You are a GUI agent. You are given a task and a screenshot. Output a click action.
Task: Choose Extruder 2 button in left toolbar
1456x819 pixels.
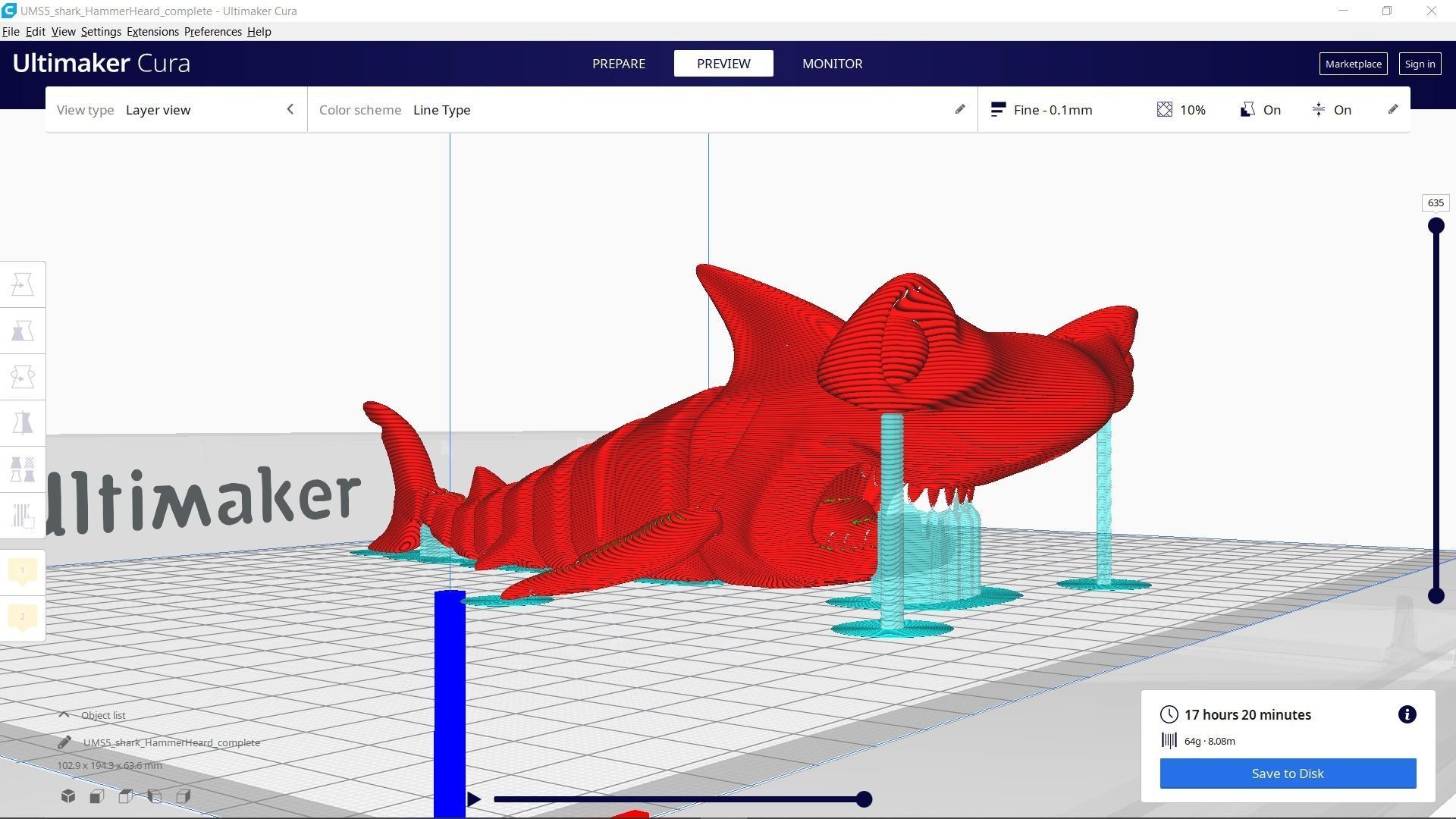[x=23, y=617]
